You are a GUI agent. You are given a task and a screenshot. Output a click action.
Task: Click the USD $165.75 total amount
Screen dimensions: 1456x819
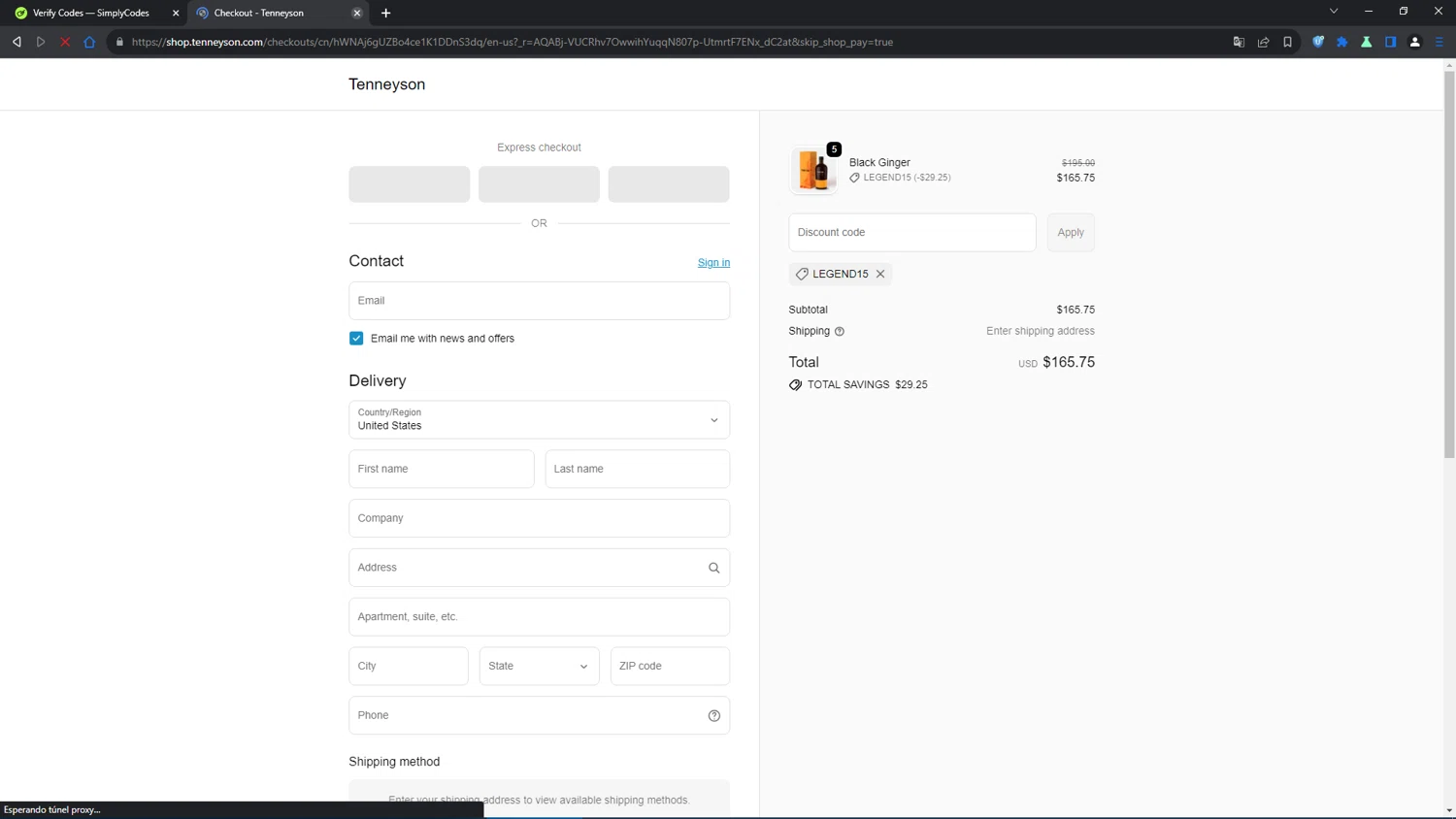[1056, 362]
